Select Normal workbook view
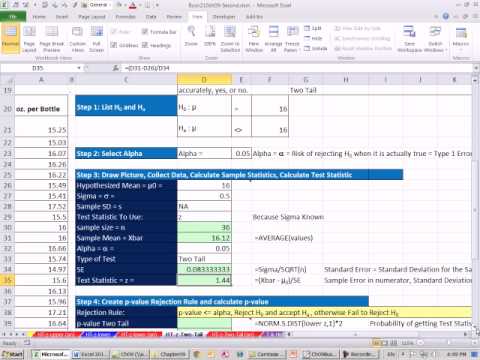 pos(10,39)
